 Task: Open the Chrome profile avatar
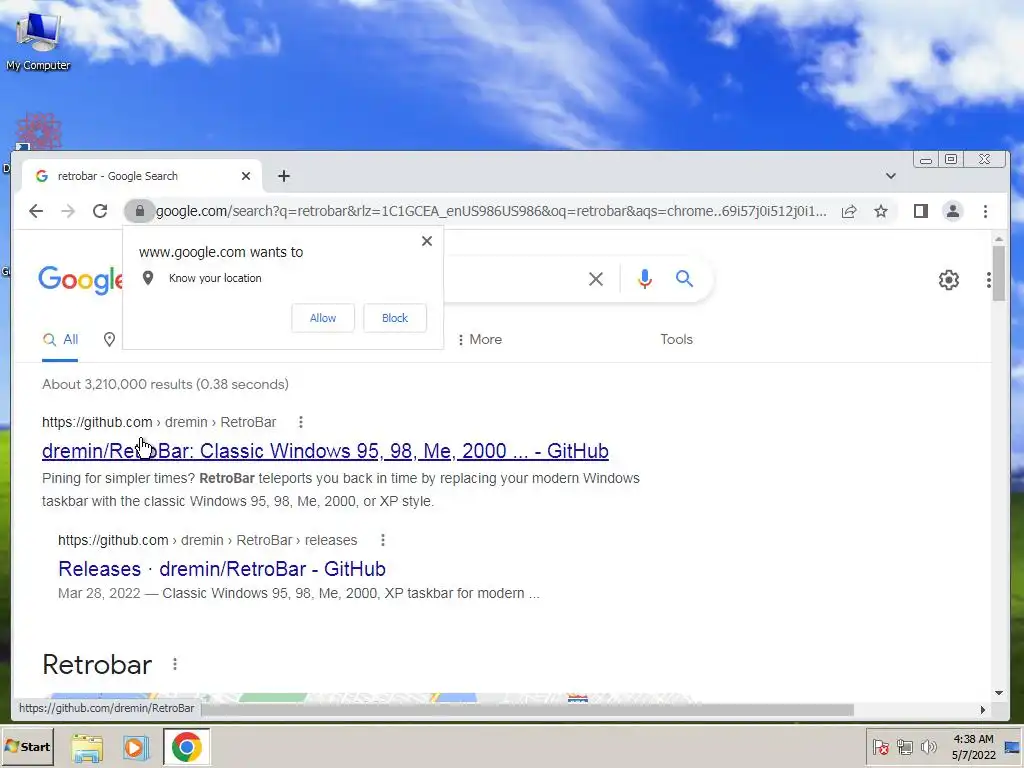pyautogui.click(x=953, y=211)
